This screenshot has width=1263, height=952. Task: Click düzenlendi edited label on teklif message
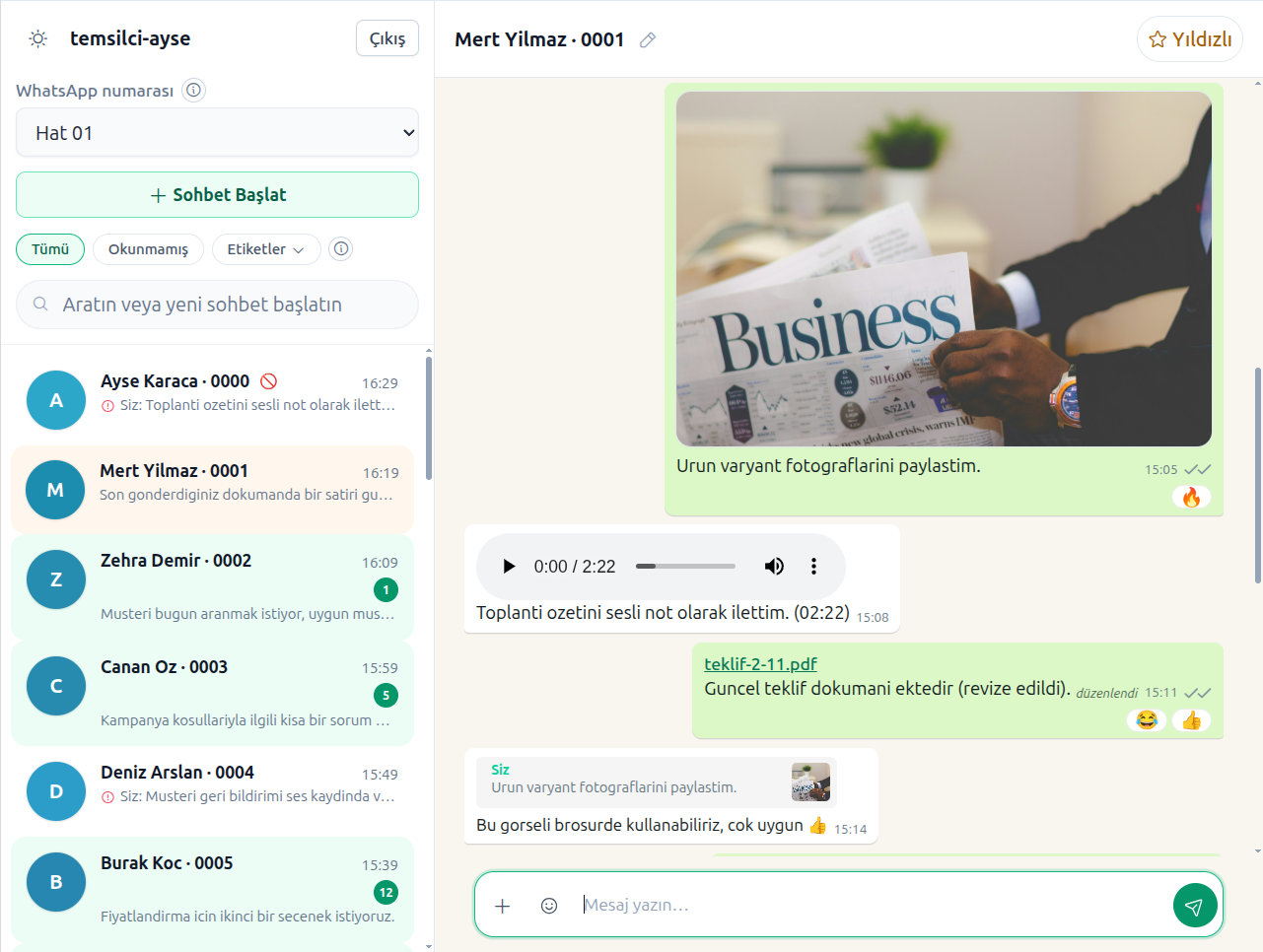[x=1106, y=693]
